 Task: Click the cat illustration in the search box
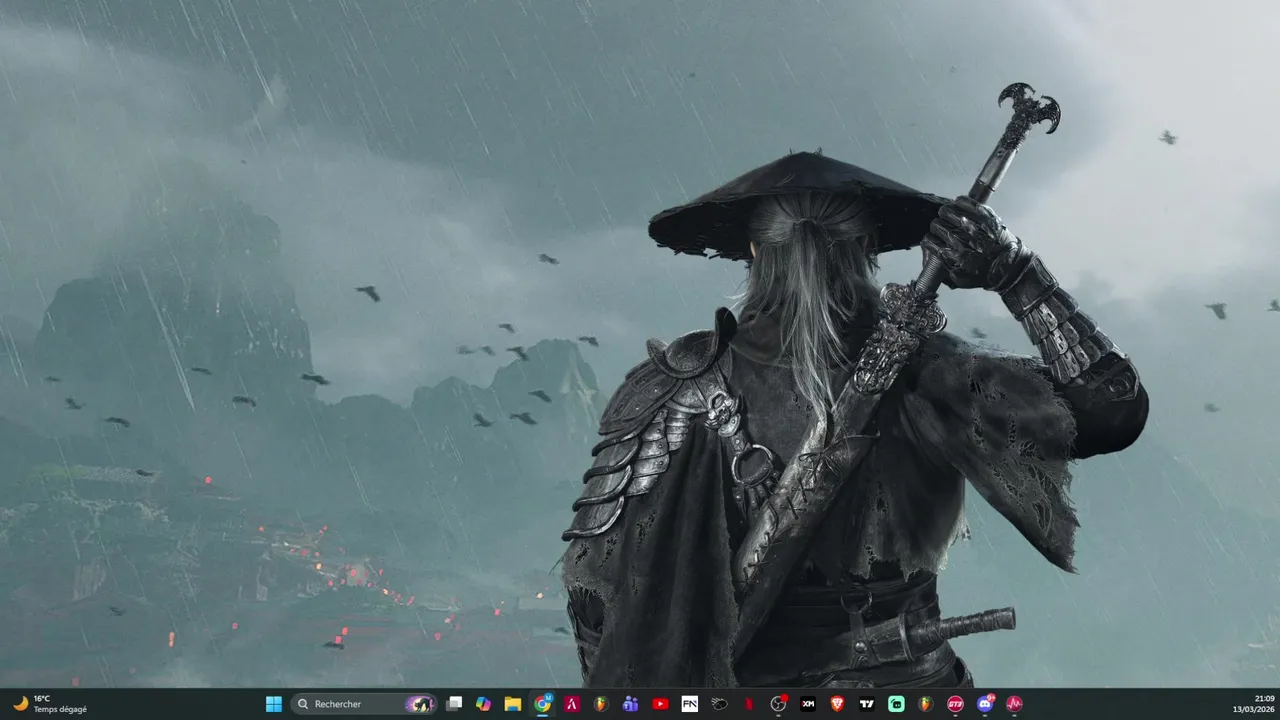pos(420,704)
